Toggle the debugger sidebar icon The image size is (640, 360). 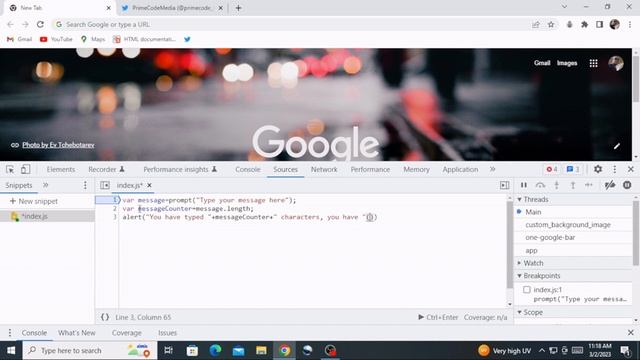(x=504, y=185)
